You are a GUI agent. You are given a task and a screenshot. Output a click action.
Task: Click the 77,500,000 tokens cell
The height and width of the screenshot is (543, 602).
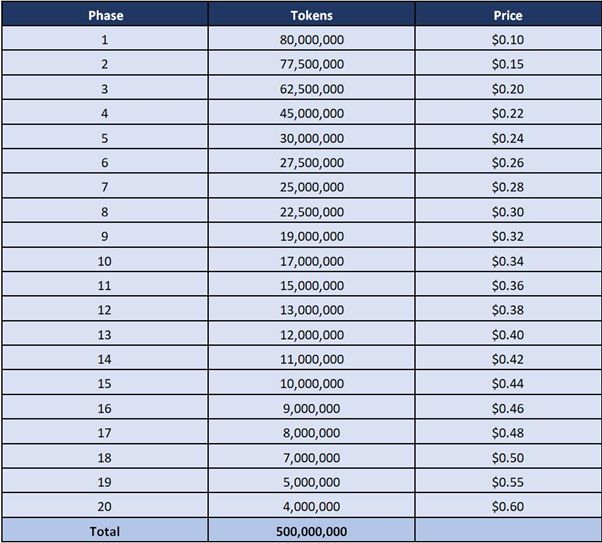click(x=311, y=64)
